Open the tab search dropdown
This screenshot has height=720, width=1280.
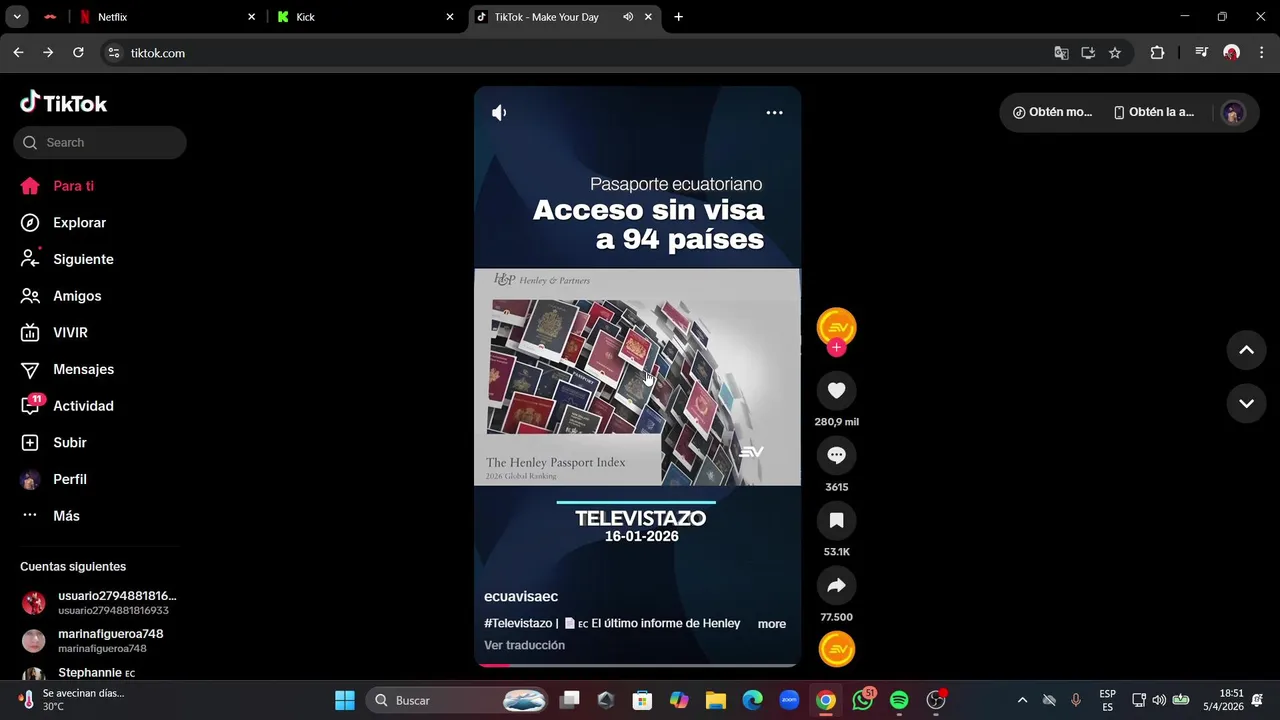(x=17, y=17)
